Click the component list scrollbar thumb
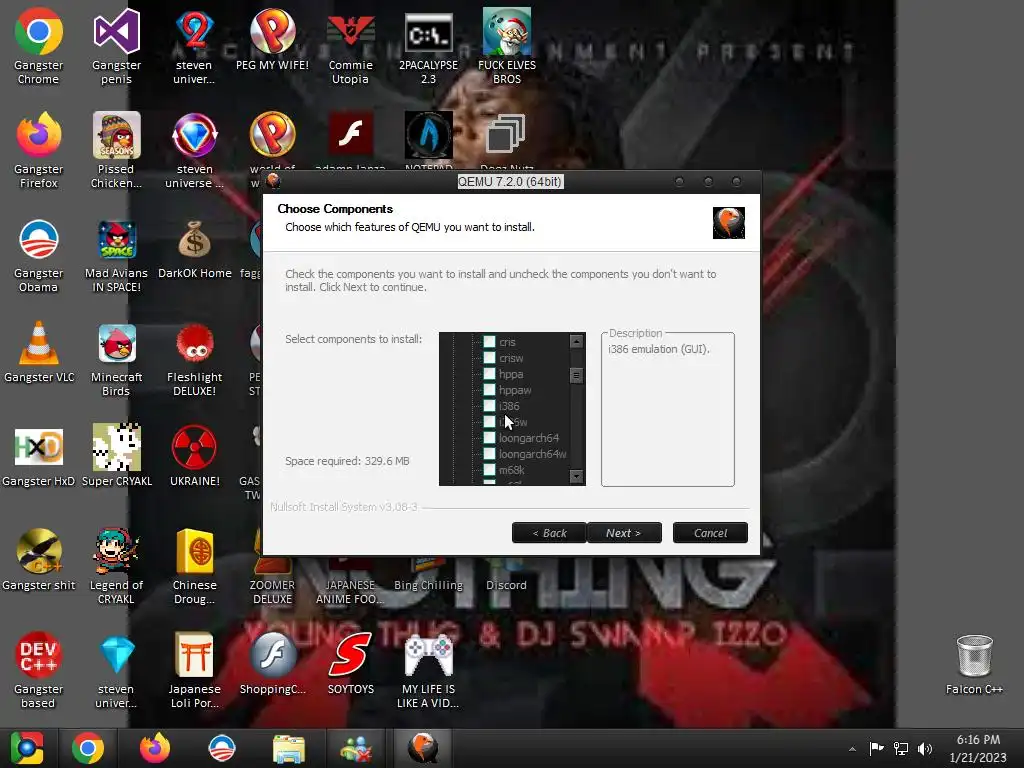1024x768 pixels. [576, 375]
